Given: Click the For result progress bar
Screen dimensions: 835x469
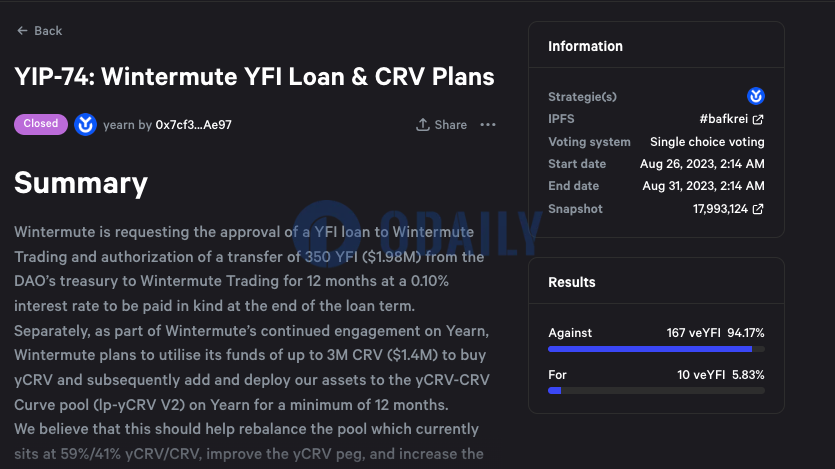Looking at the screenshot, I should 656,391.
